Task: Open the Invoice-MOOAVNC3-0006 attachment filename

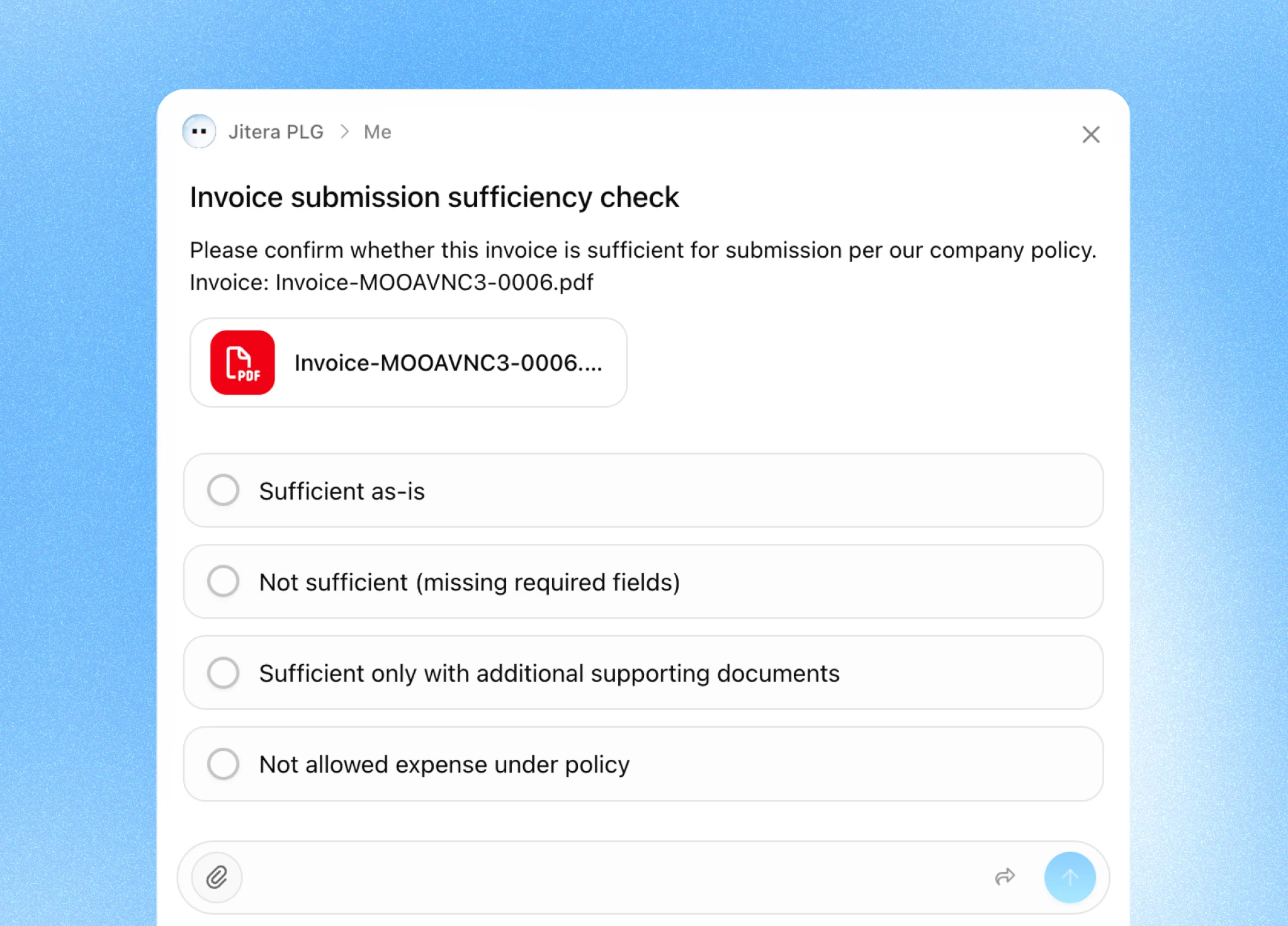Action: 448,363
